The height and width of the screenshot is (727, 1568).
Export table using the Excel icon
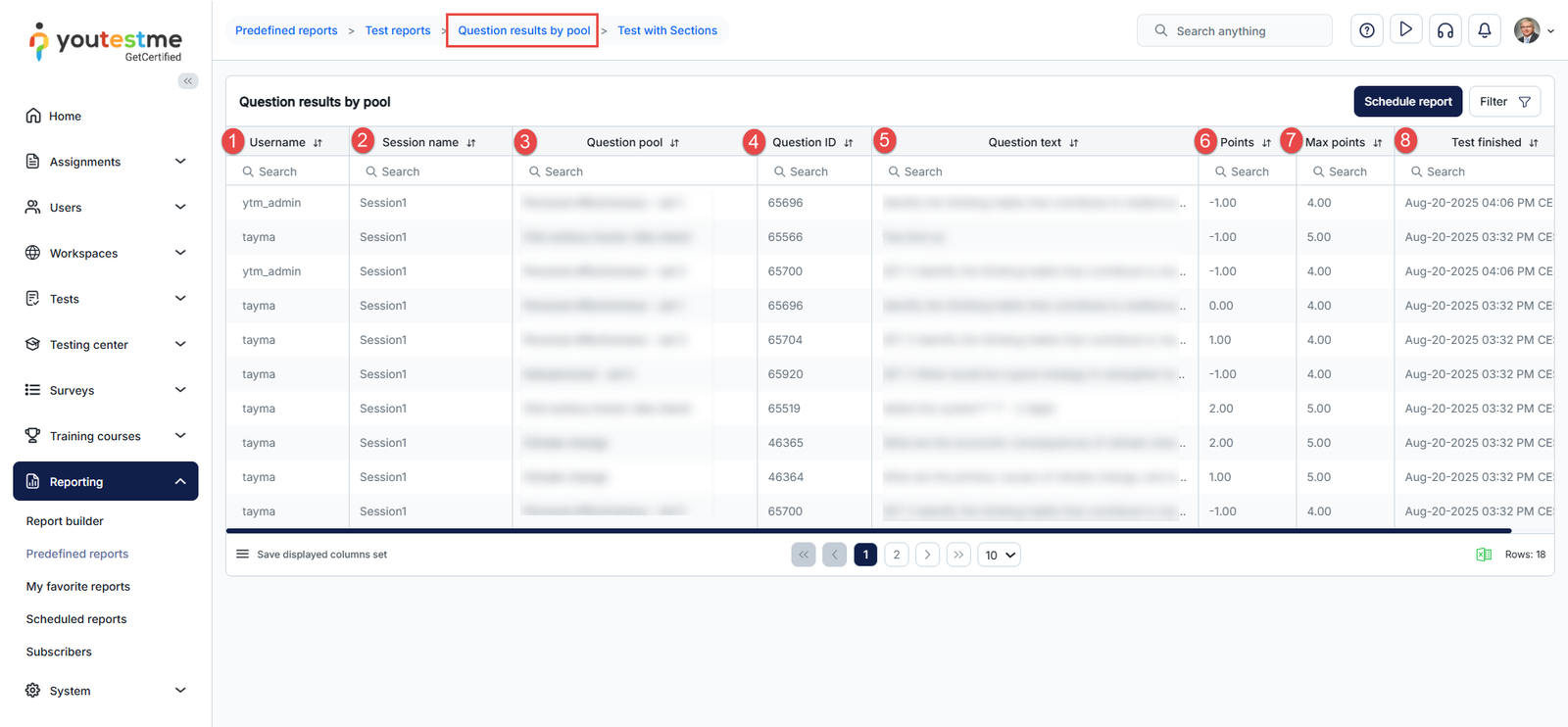[x=1483, y=555]
